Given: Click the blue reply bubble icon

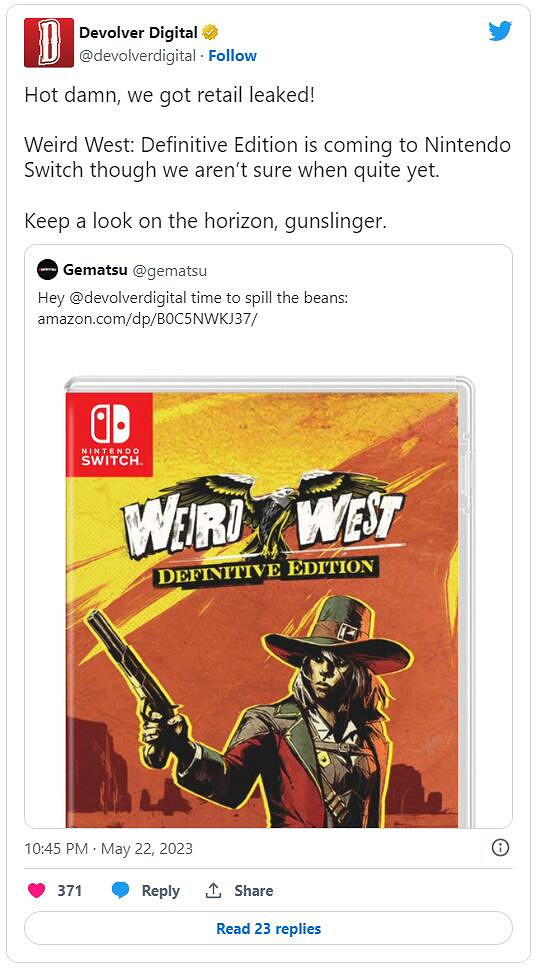Looking at the screenshot, I should pos(120,890).
